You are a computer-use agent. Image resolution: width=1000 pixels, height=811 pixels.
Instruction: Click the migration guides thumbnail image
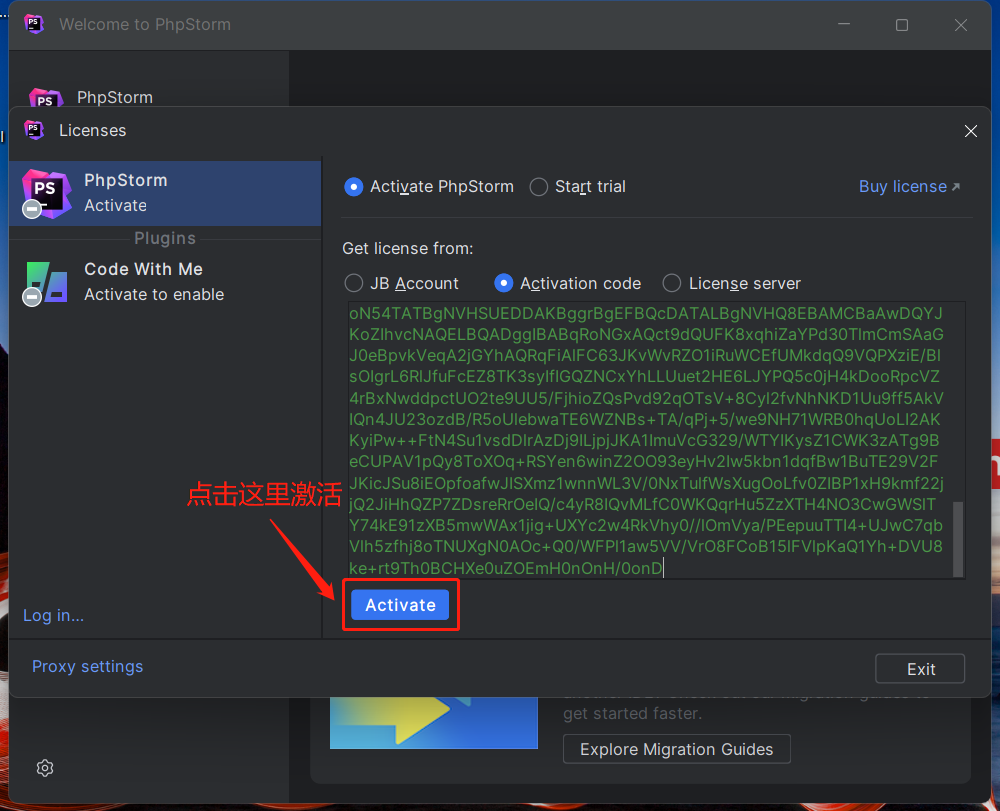pyautogui.click(x=434, y=722)
